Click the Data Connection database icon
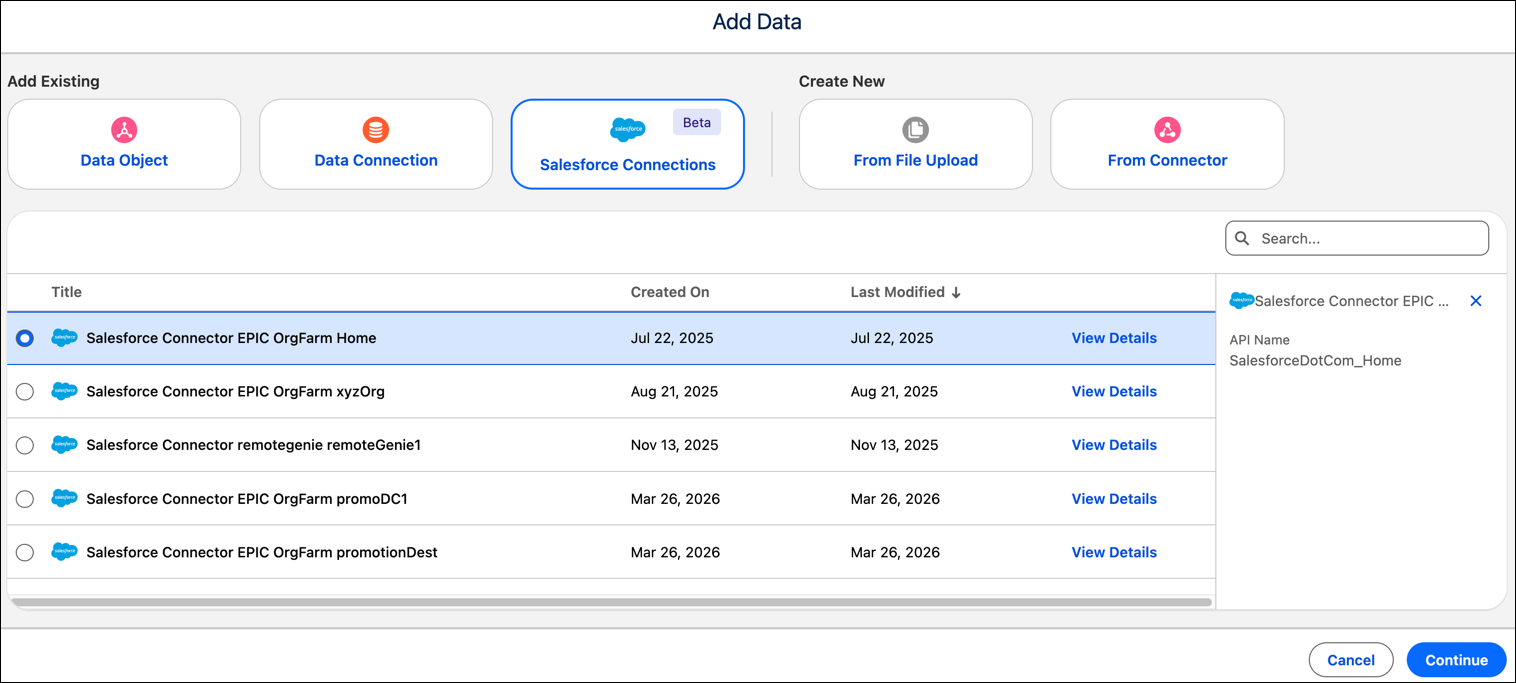Screen dimensions: 1516x683 pyautogui.click(x=376, y=130)
